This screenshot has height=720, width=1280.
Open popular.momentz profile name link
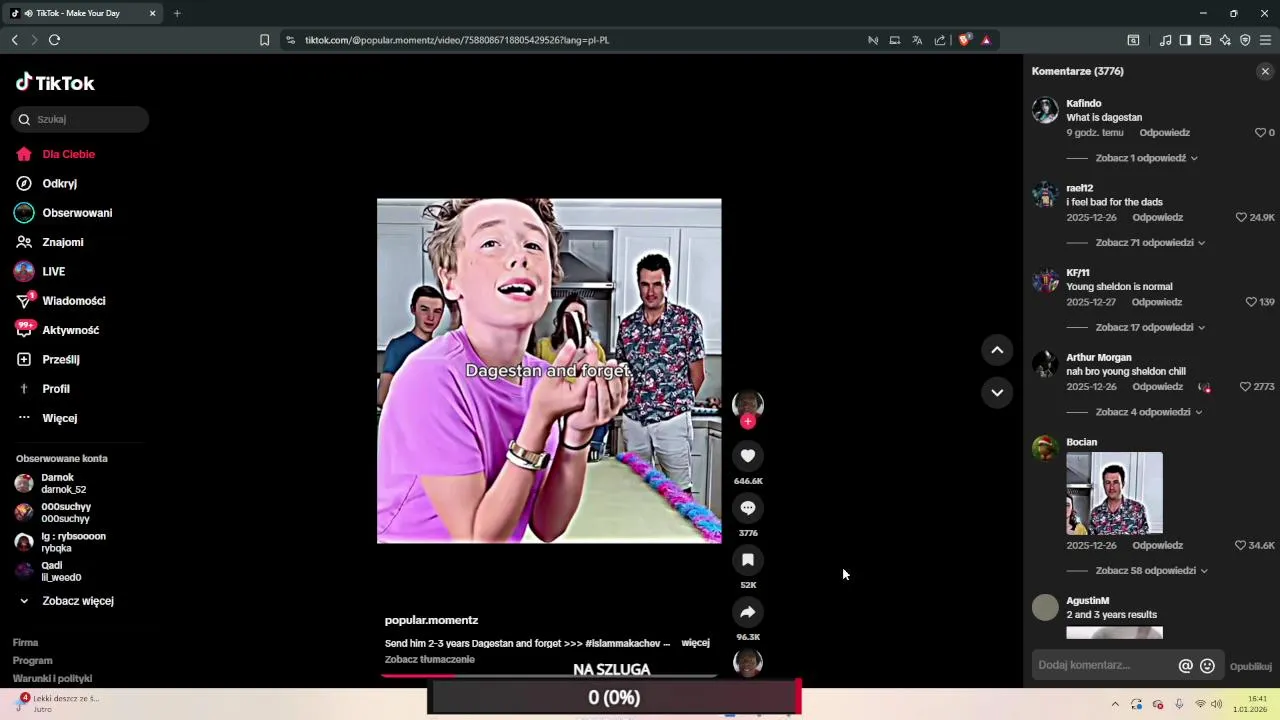point(431,620)
